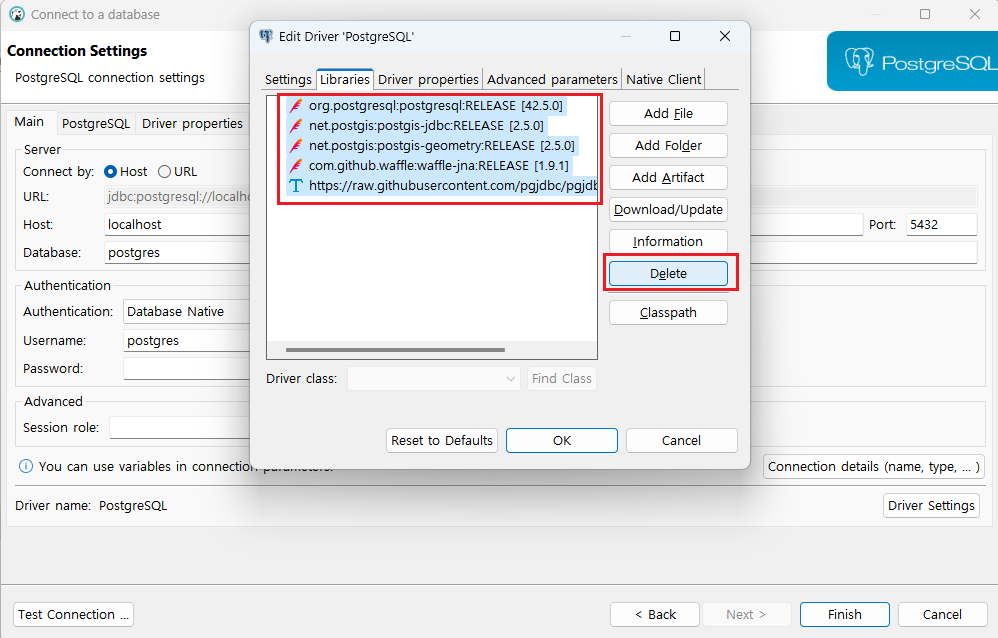Click the text file icon beside the githubusercontent URL
The width and height of the screenshot is (998, 638).
[x=296, y=186]
